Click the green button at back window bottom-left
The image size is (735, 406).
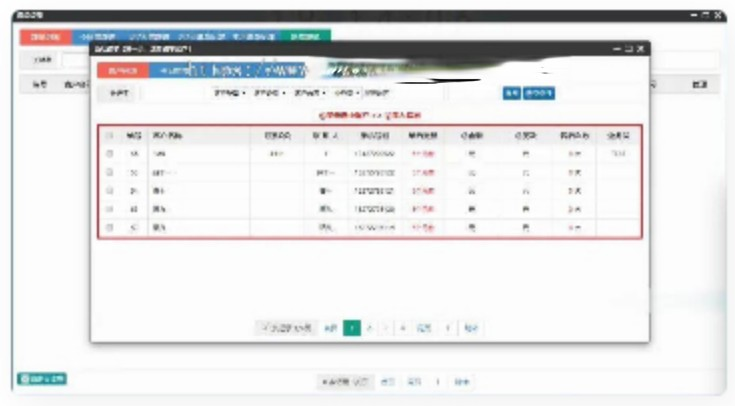pos(42,379)
